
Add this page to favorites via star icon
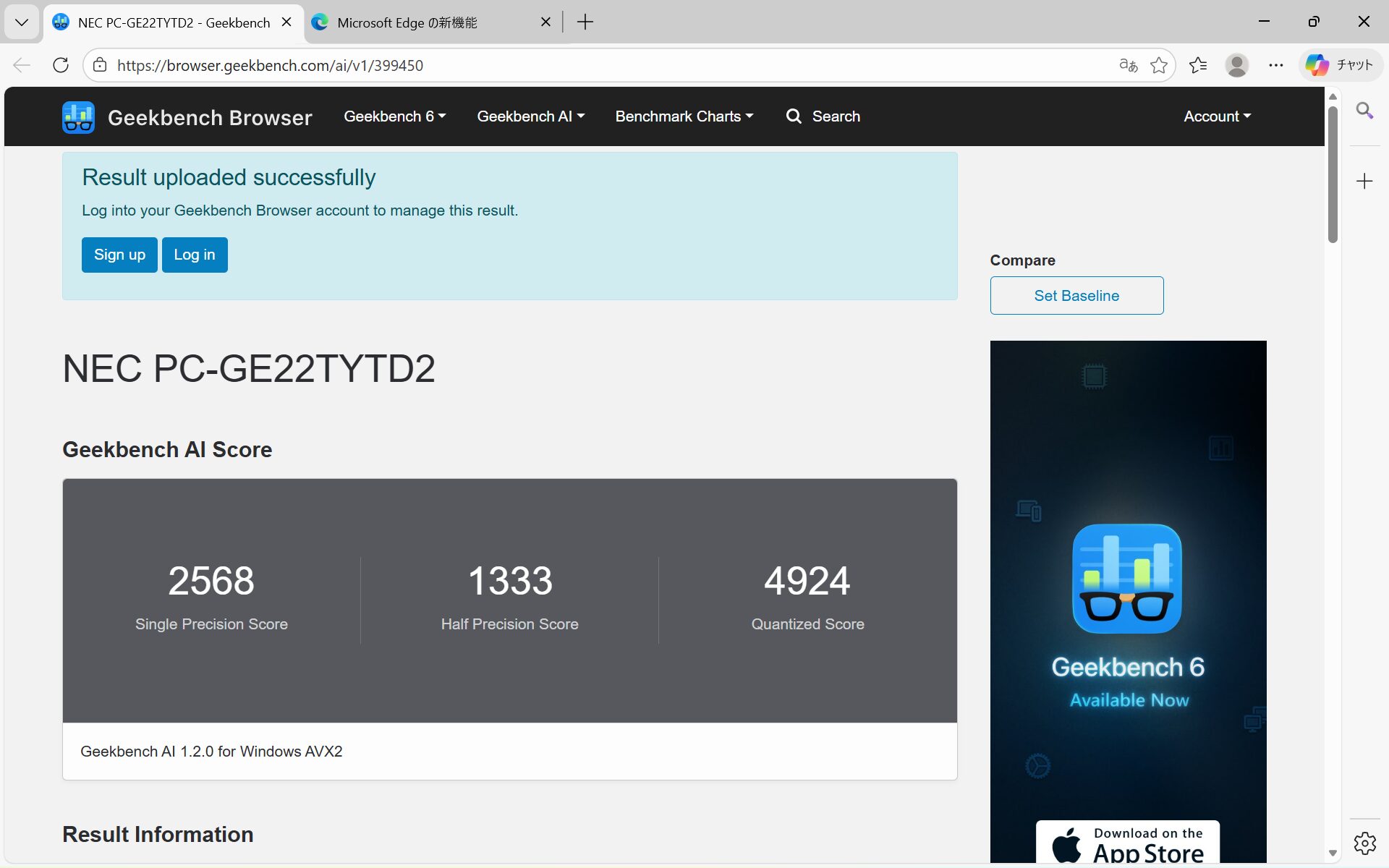(x=1159, y=65)
